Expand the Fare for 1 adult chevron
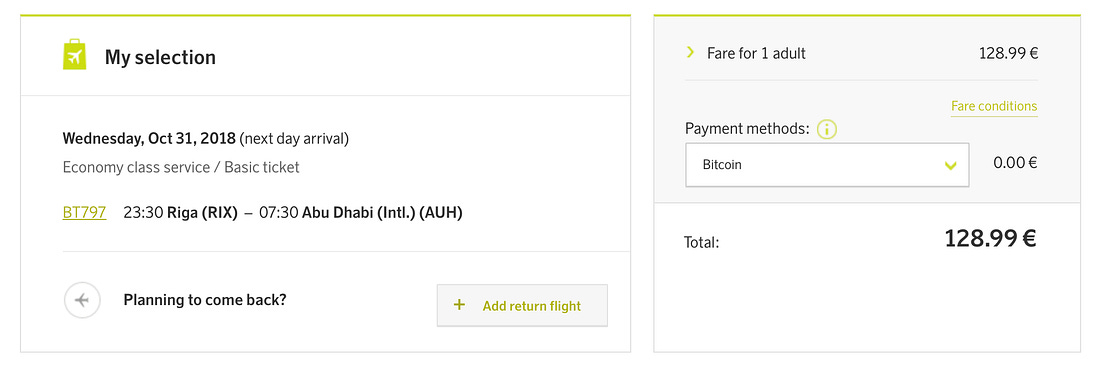Image resolution: width=1100 pixels, height=367 pixels. 690,52
